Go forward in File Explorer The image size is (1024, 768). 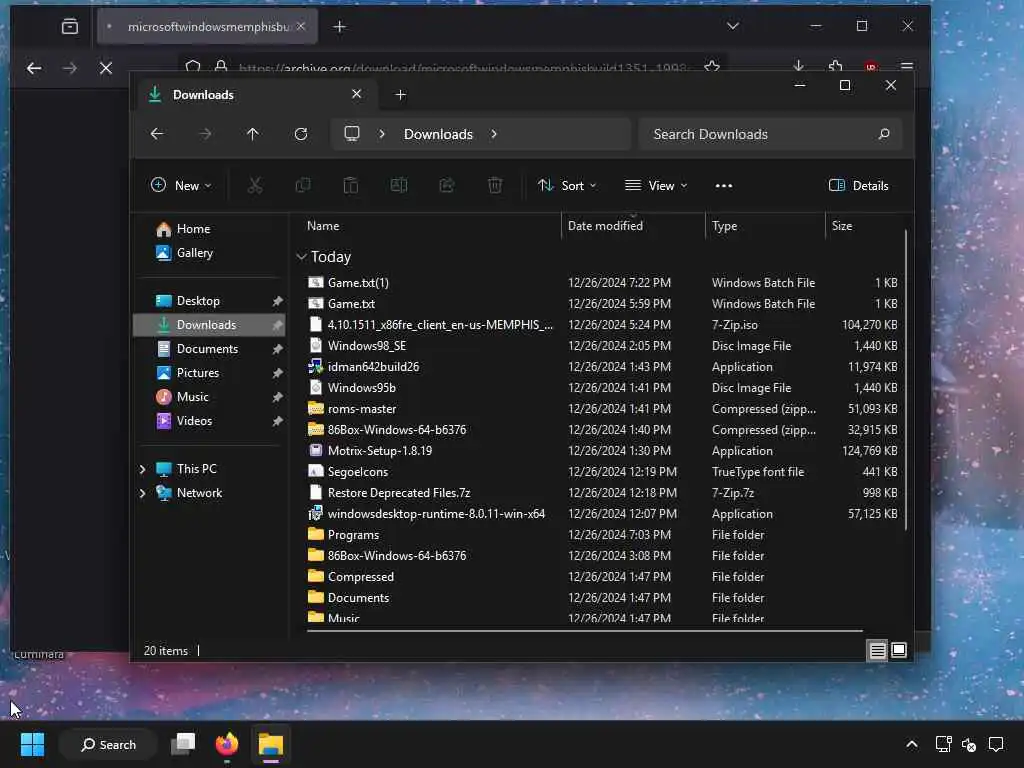[x=205, y=134]
